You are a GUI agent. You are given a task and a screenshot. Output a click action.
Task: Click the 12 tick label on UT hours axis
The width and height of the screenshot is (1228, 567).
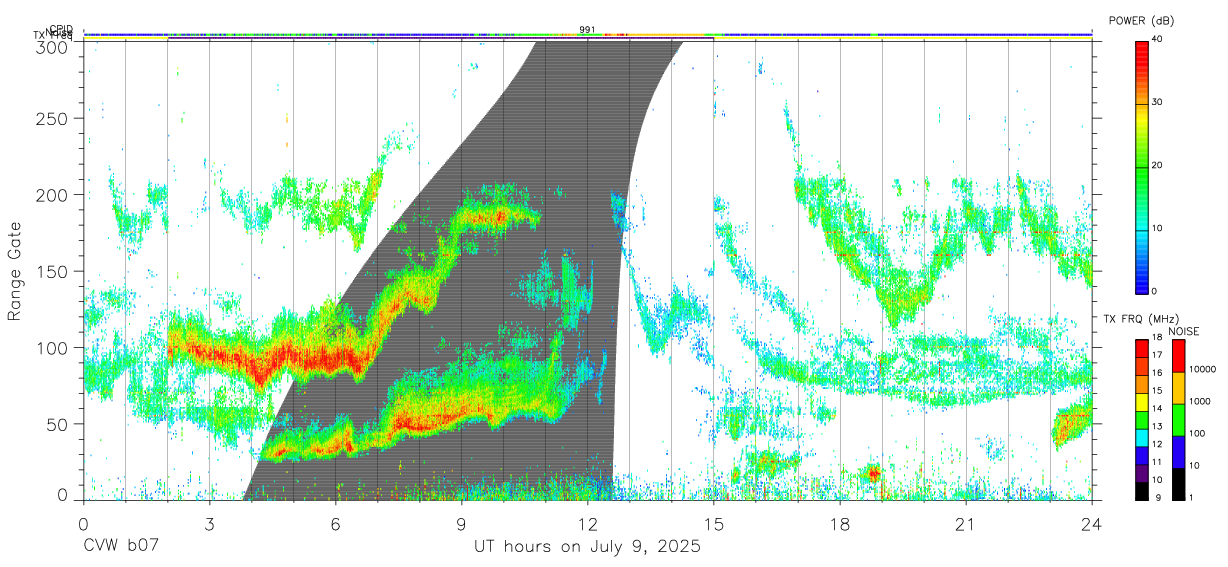point(588,525)
